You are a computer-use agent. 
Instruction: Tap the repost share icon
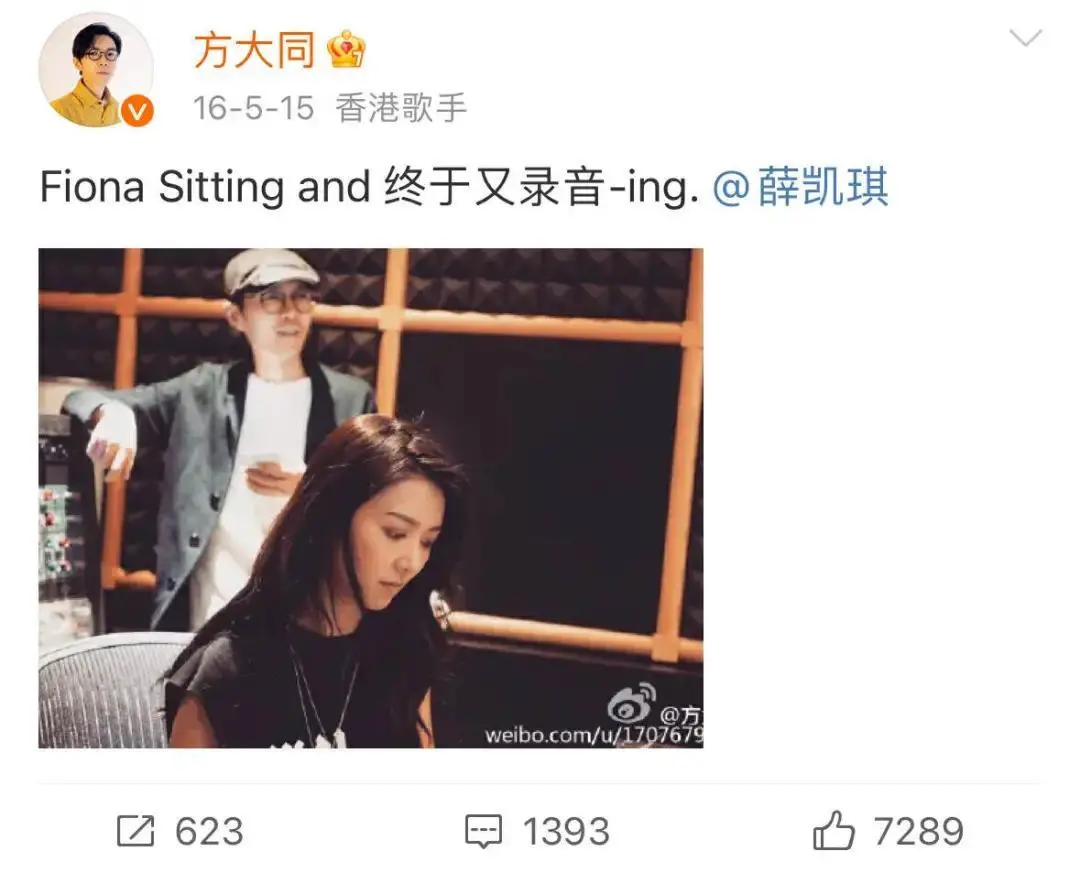pos(135,830)
